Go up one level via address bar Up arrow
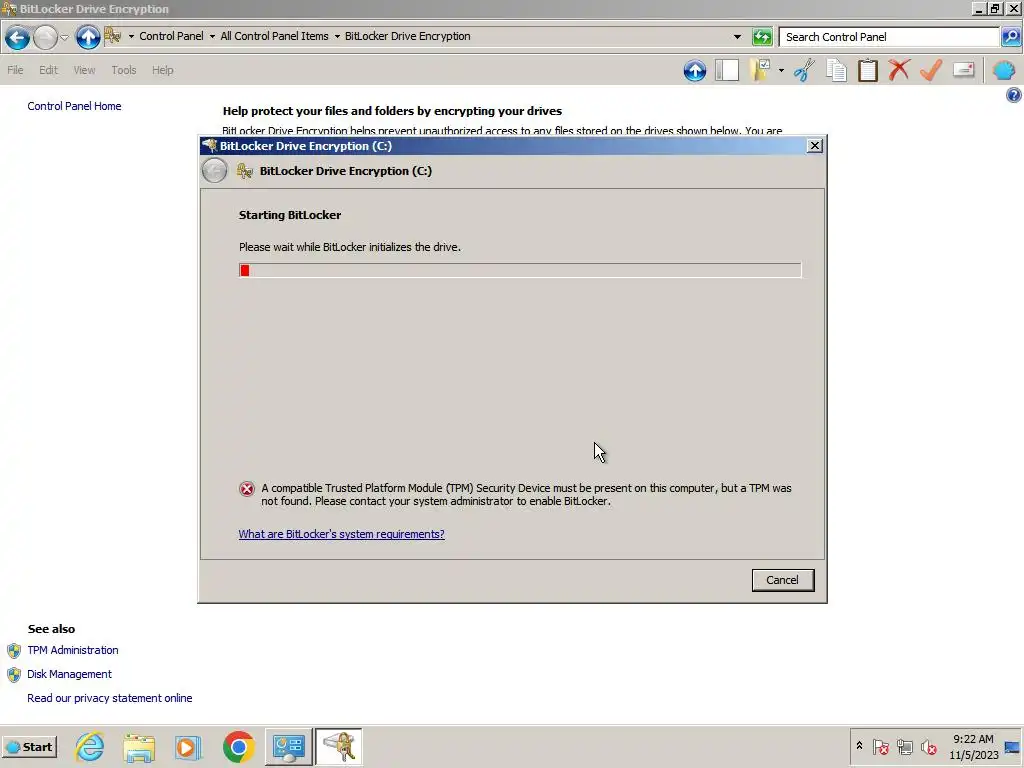Screen dimensions: 1024x768 (x=88, y=37)
